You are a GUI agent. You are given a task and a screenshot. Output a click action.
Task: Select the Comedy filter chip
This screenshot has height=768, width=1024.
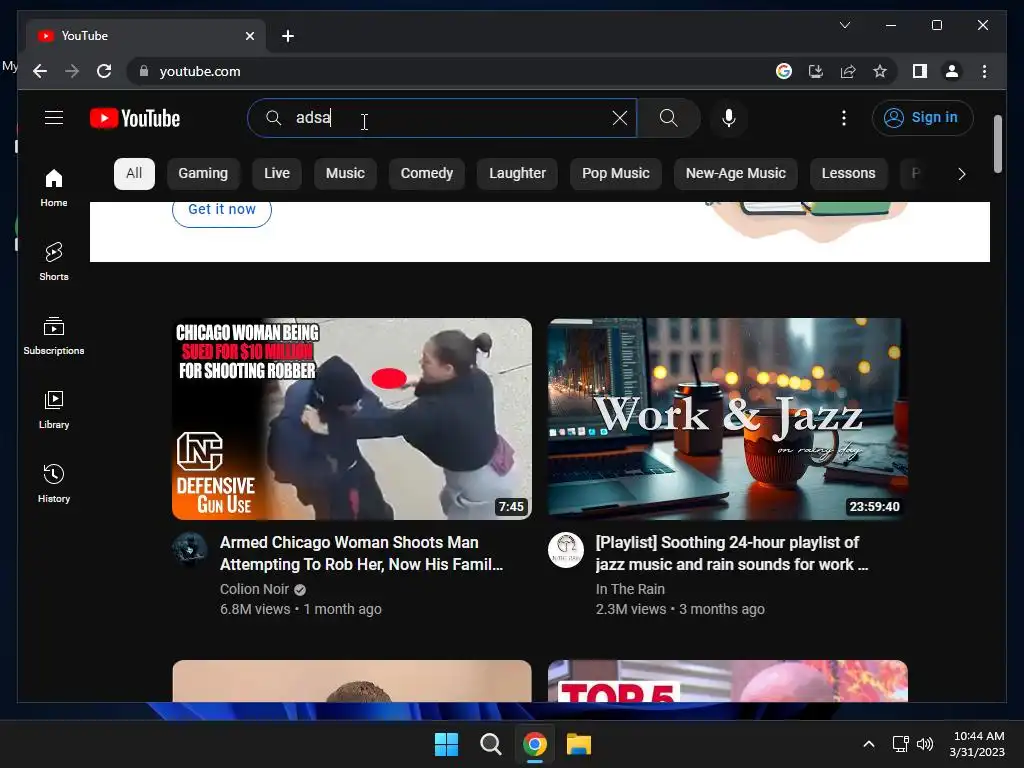coord(426,173)
